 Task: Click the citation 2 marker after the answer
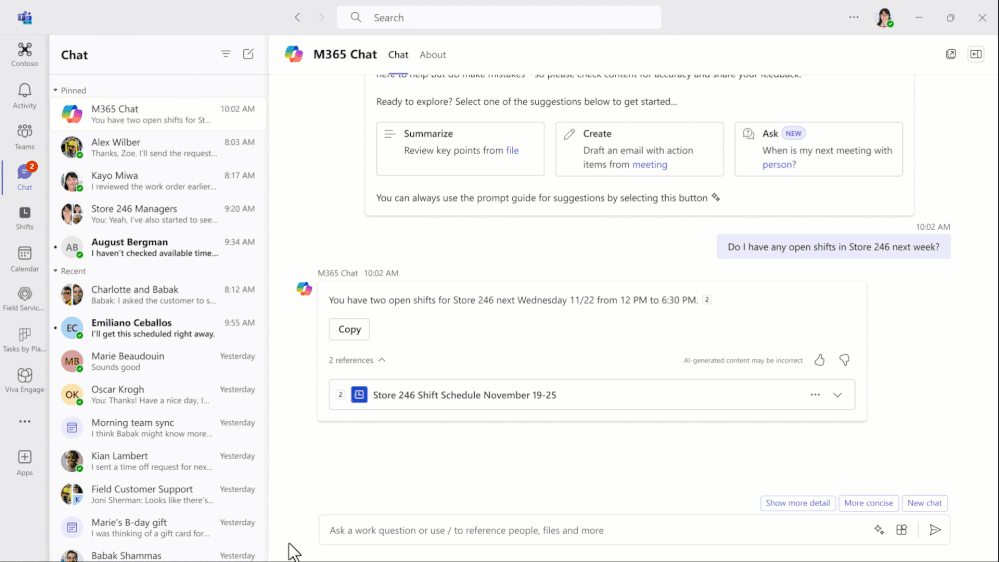click(707, 299)
